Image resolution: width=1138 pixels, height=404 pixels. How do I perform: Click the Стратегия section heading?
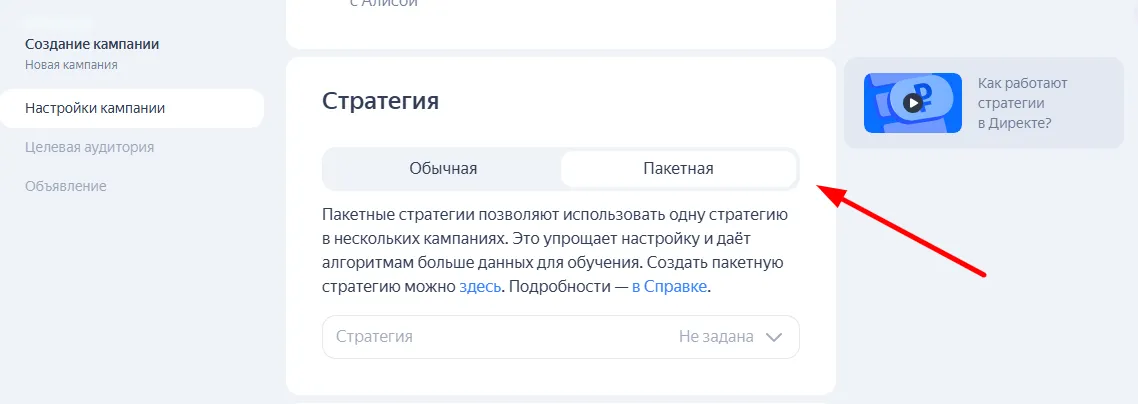[380, 101]
